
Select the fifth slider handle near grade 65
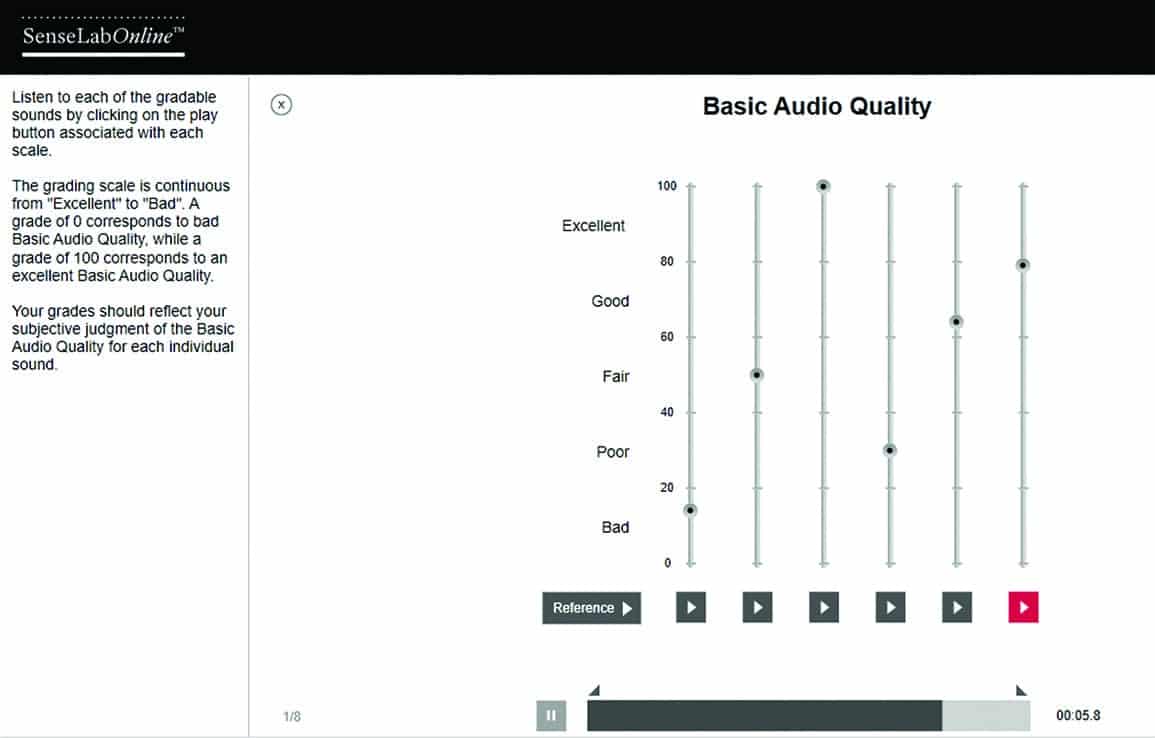click(x=956, y=321)
